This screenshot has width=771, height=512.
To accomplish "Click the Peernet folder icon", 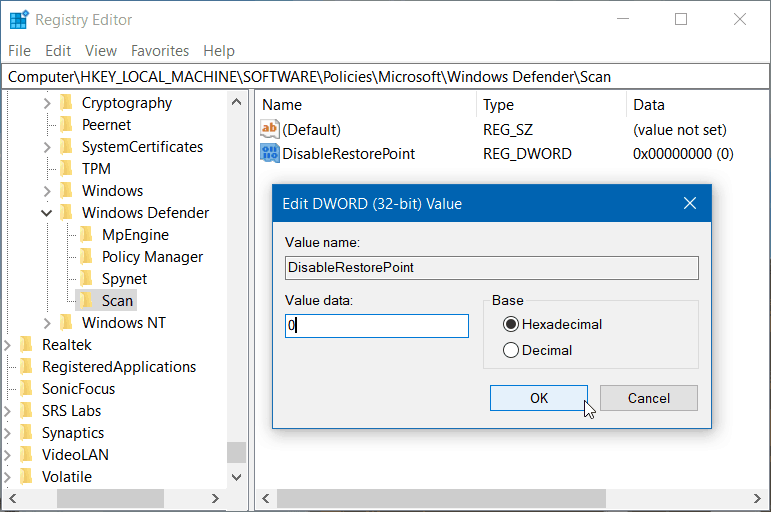I will point(66,124).
